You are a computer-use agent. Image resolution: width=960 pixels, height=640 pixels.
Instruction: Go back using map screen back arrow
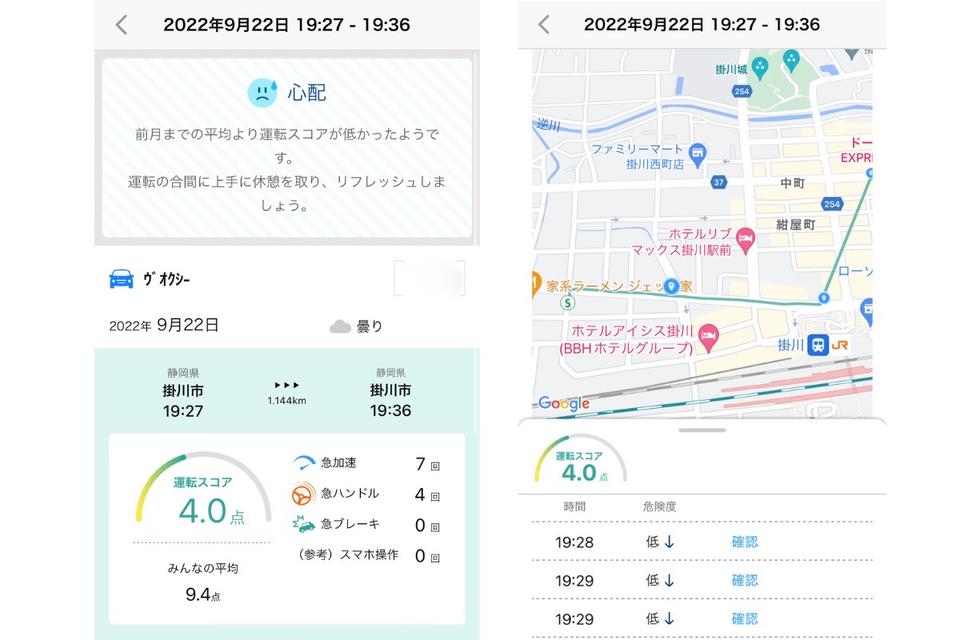coord(544,24)
